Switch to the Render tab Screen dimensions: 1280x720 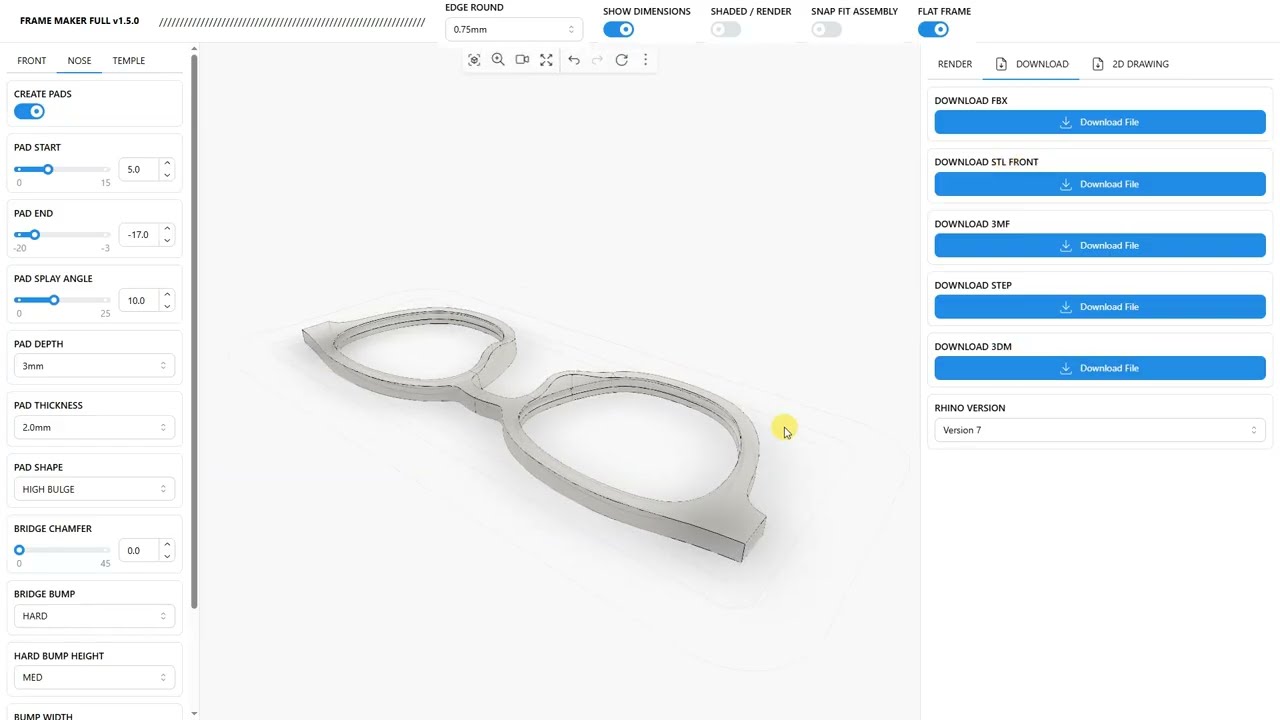point(955,64)
